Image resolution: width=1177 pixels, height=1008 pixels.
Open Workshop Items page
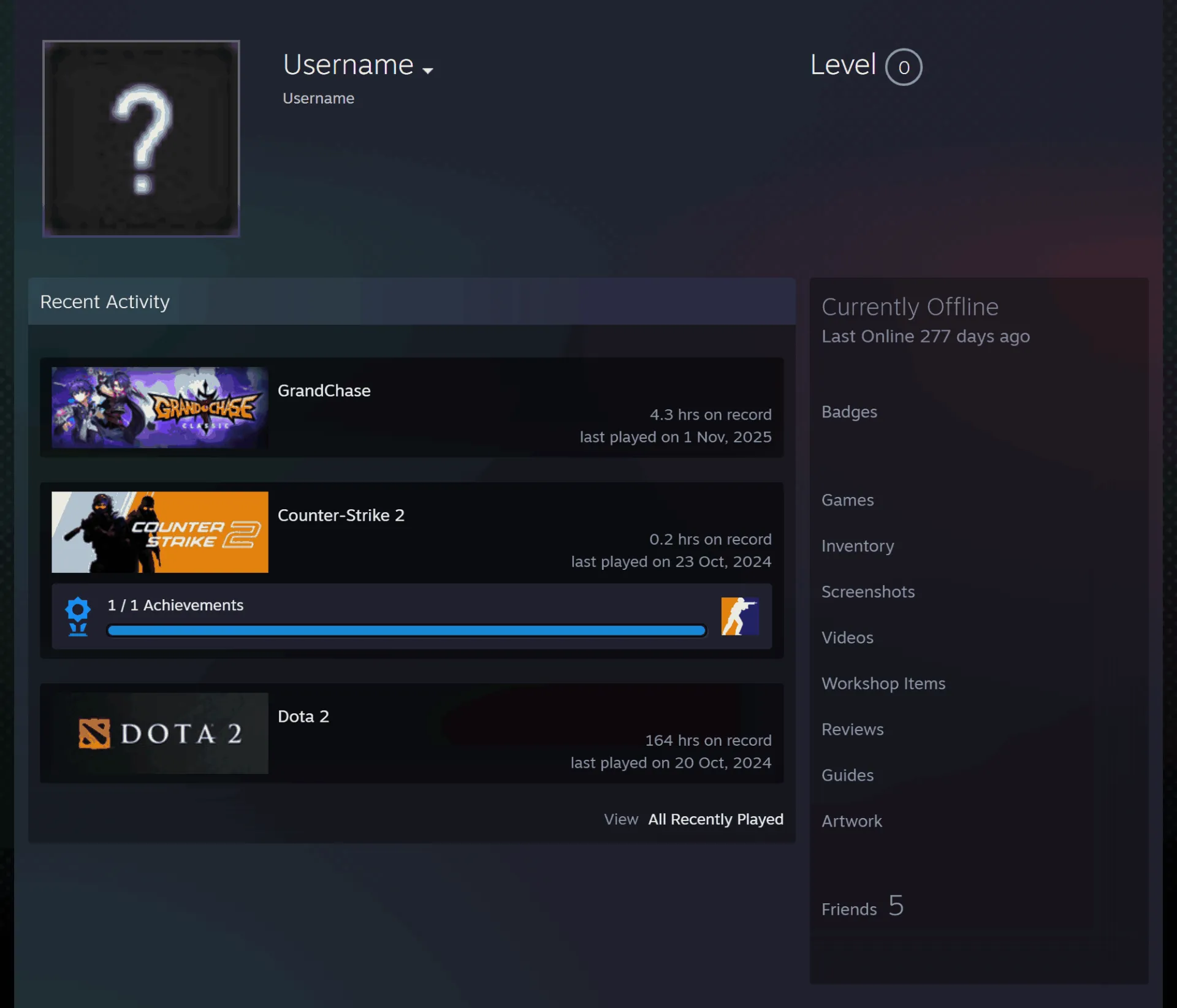pos(883,684)
